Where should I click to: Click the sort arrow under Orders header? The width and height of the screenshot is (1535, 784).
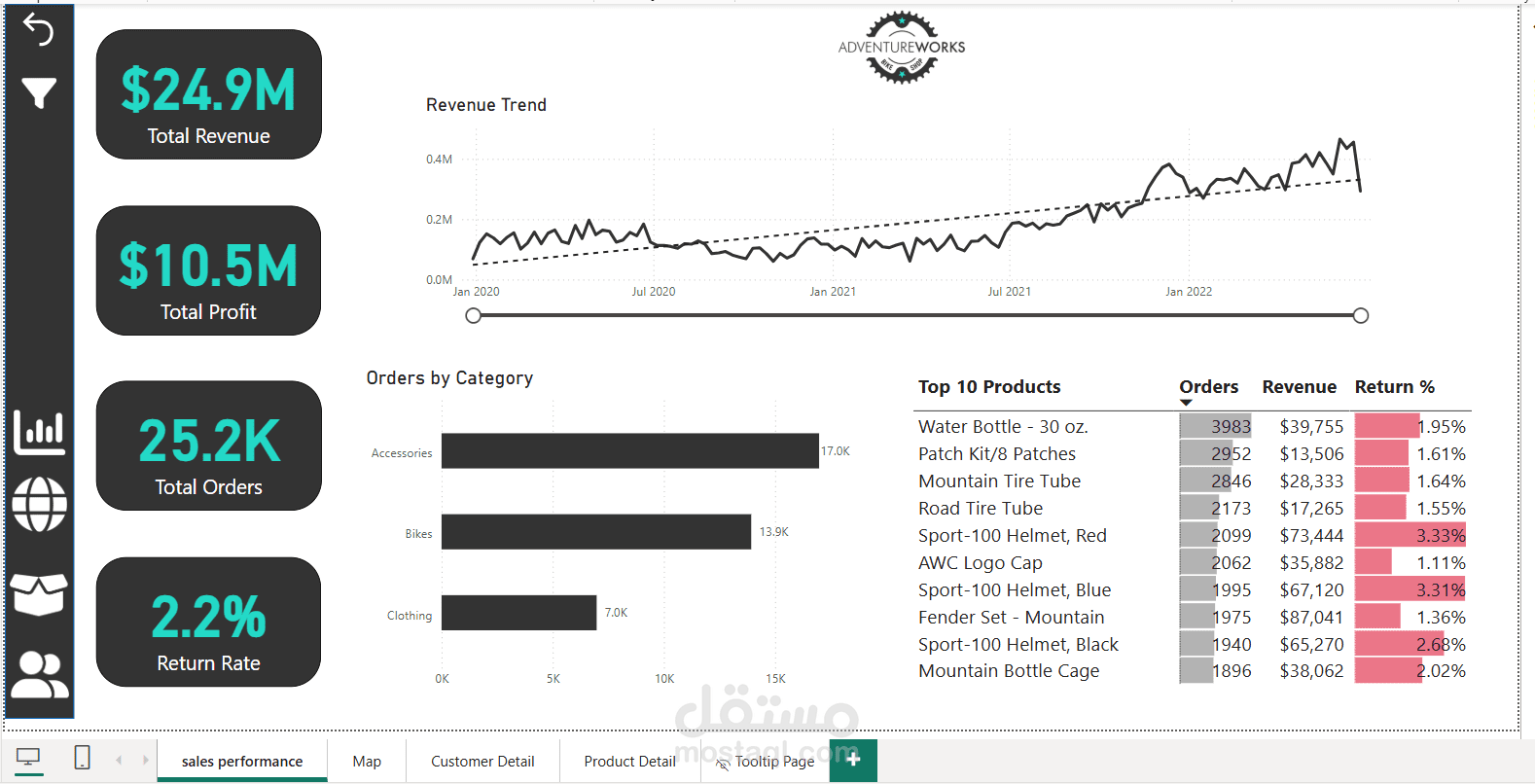click(1186, 403)
